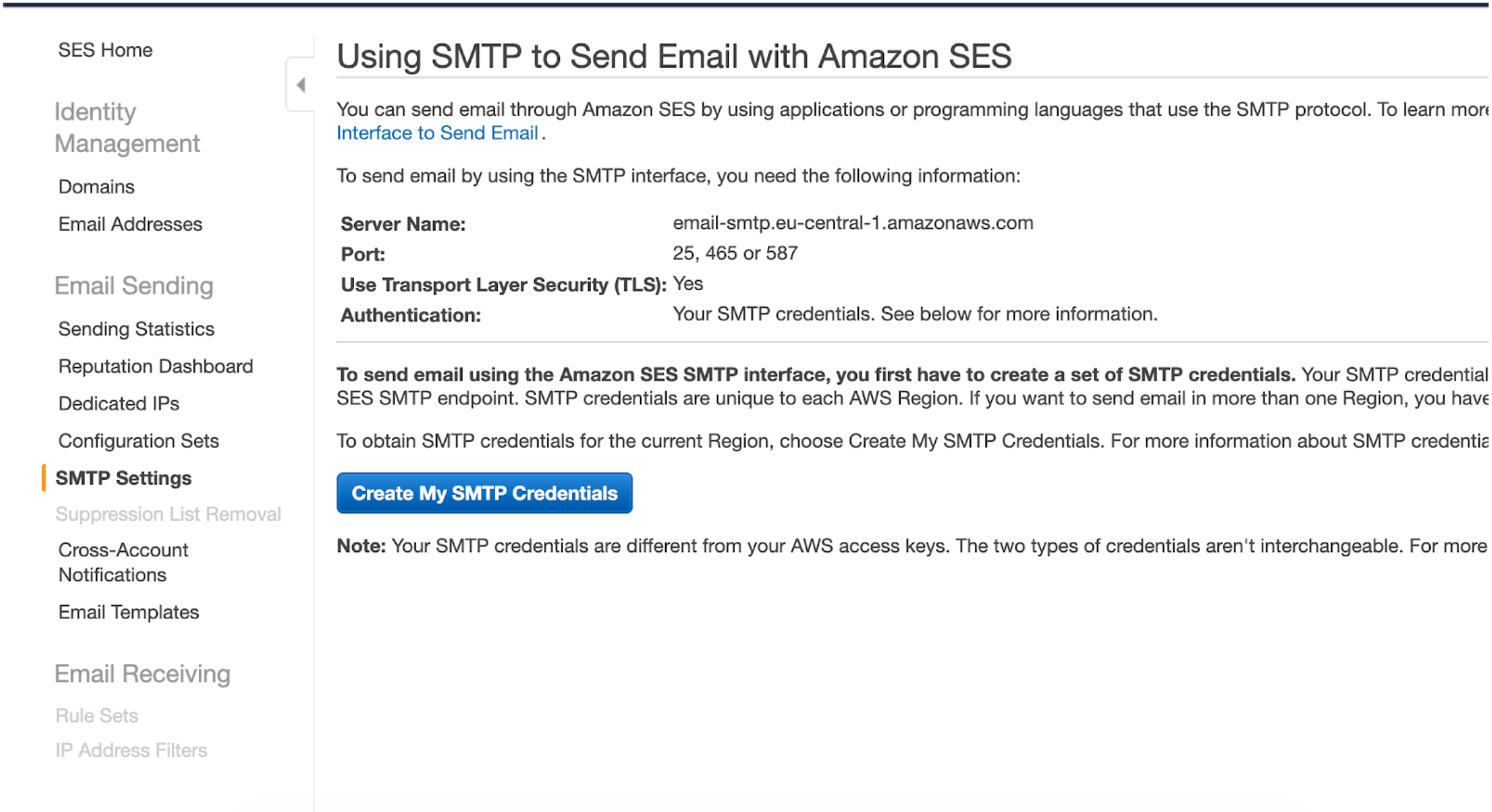Click the server name email-smtp.eu-central-1.amazonaws.com
The image size is (1492, 812).
[x=853, y=223]
